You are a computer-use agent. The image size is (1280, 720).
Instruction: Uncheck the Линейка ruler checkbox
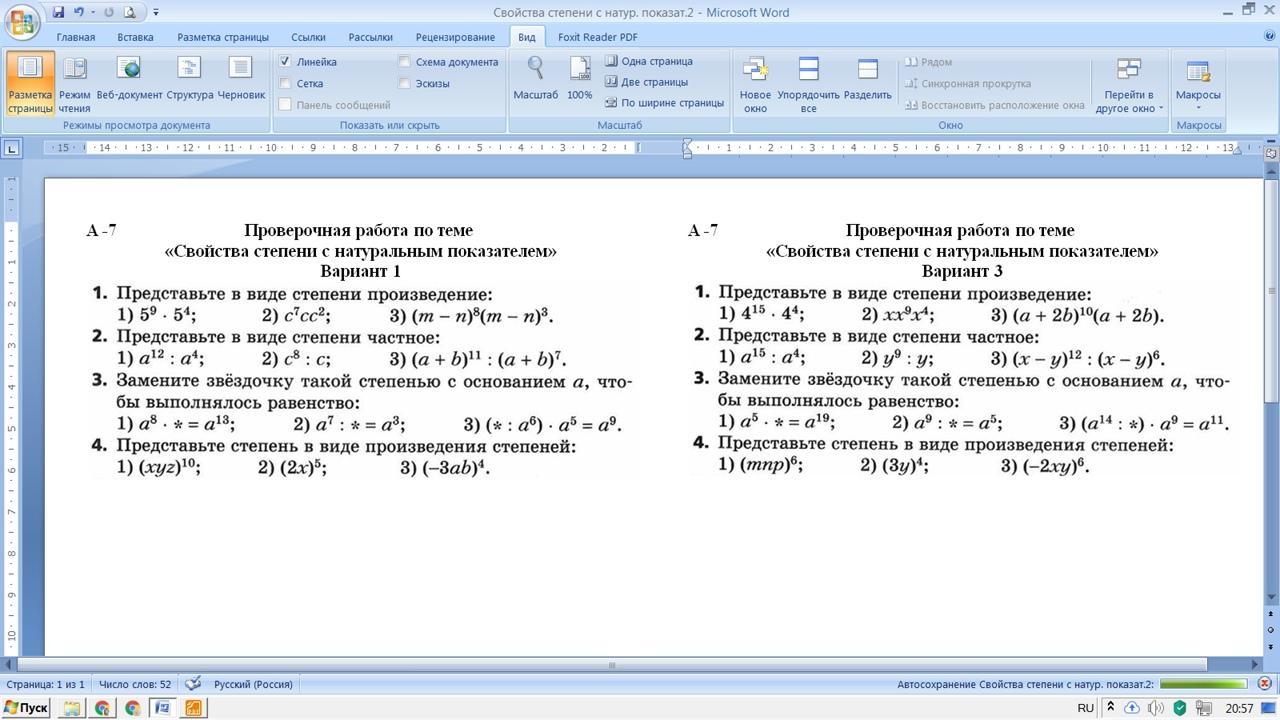[285, 62]
